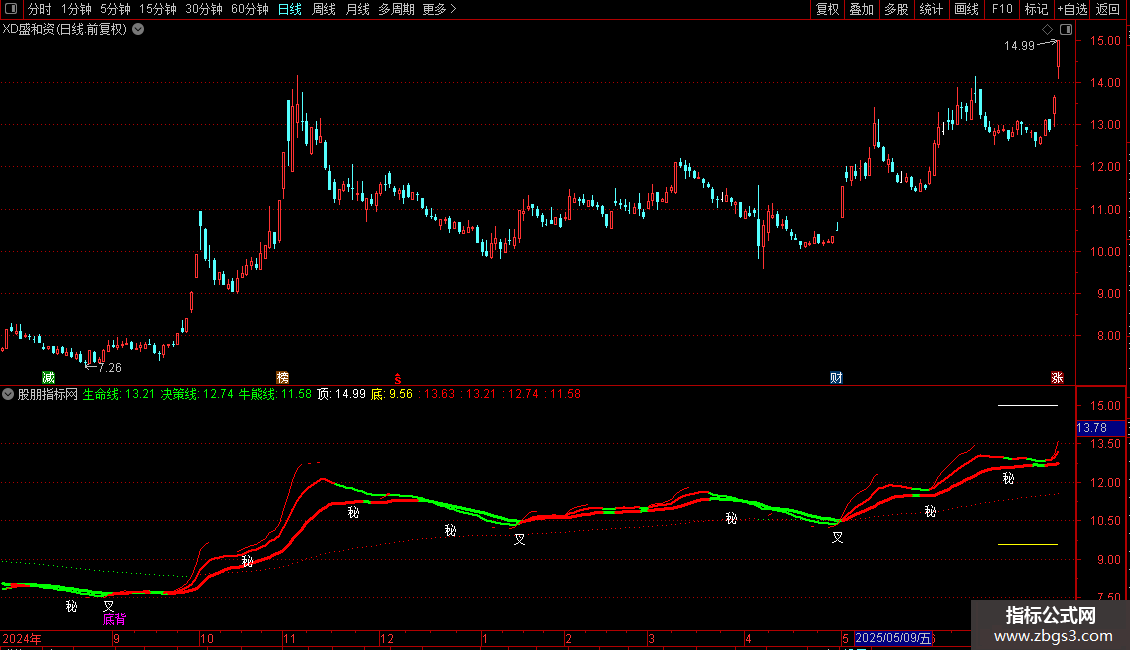1130x650 pixels.
Task: Open the 画线 drawing tools
Action: click(x=966, y=9)
